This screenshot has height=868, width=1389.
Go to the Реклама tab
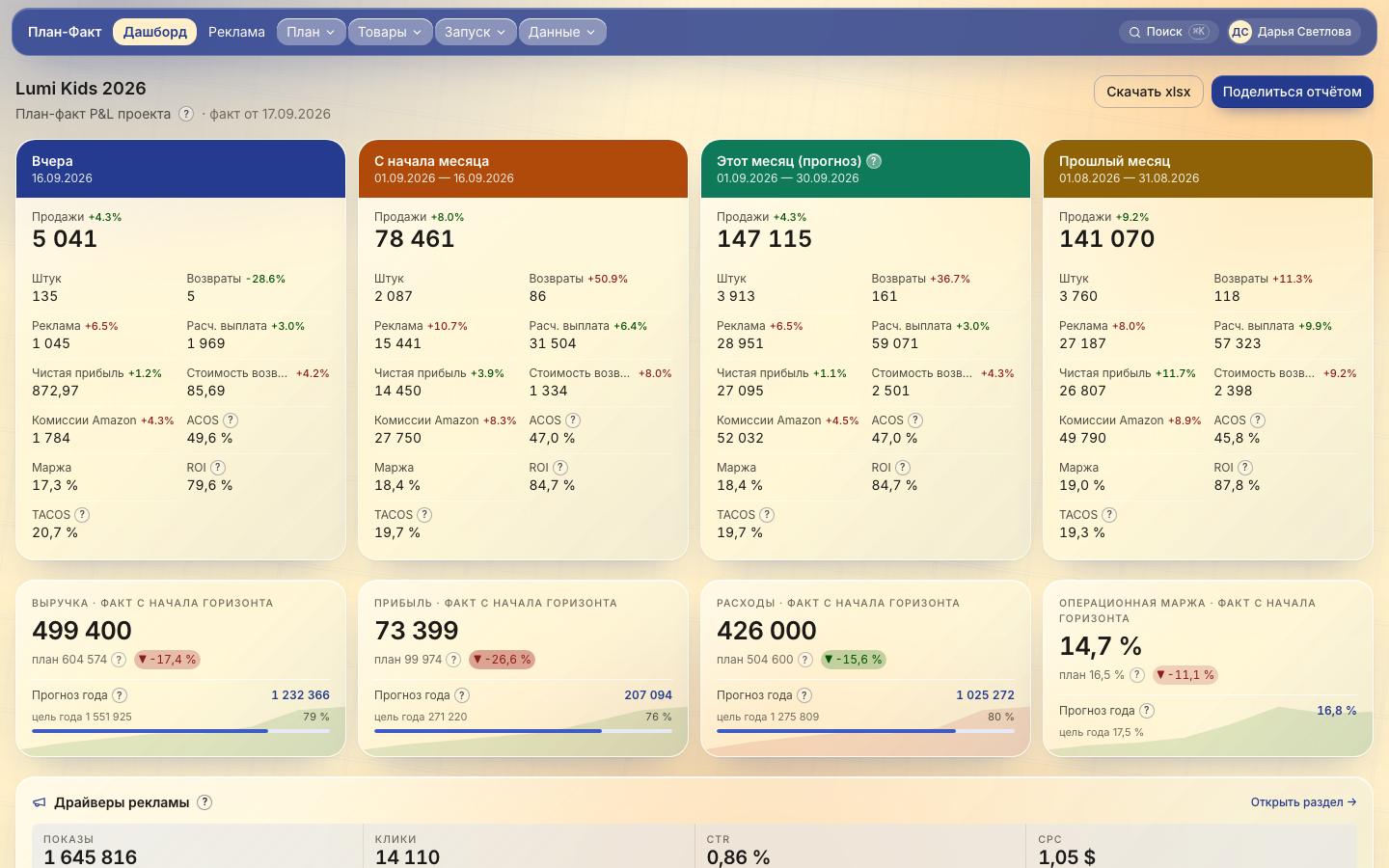[236, 32]
